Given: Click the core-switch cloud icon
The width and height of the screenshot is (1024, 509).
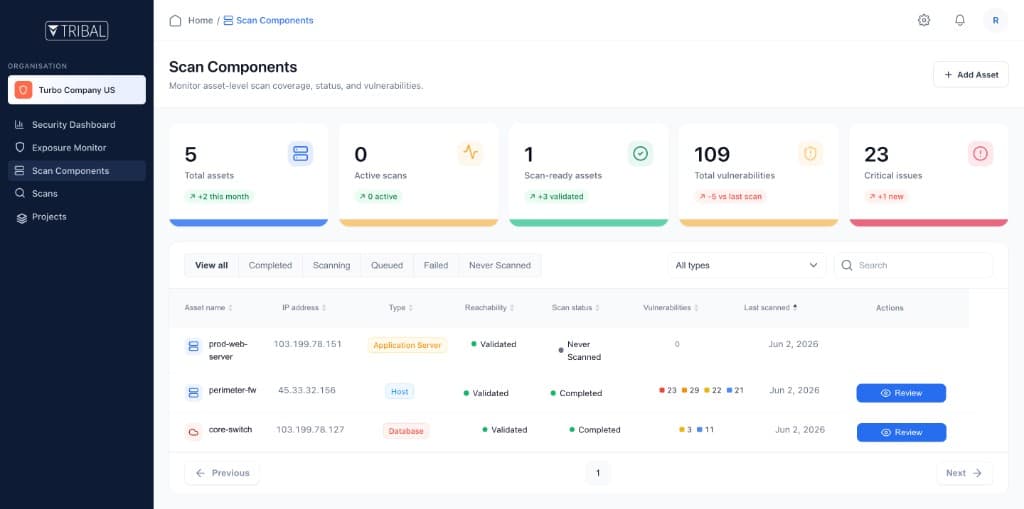Looking at the screenshot, I should (193, 432).
